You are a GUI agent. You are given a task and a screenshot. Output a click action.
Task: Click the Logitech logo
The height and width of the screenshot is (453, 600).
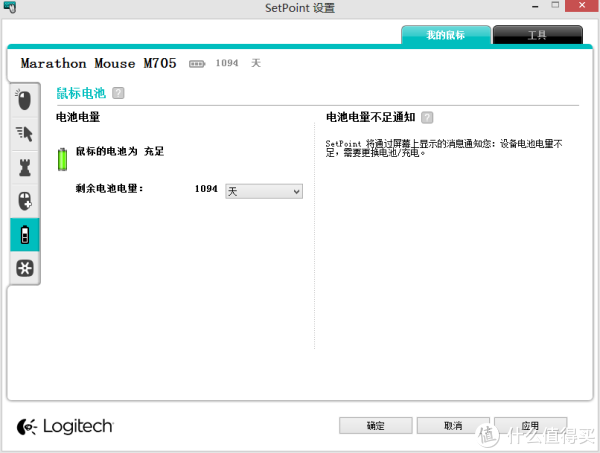[65, 427]
